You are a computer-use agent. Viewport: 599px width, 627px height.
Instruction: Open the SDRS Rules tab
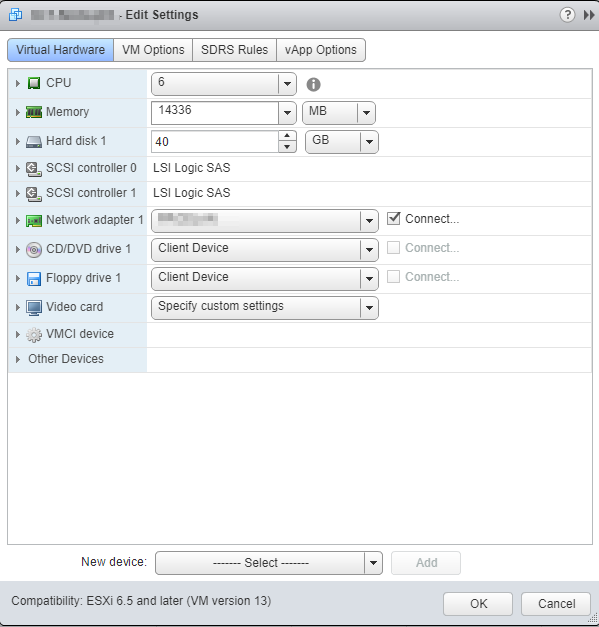(234, 50)
